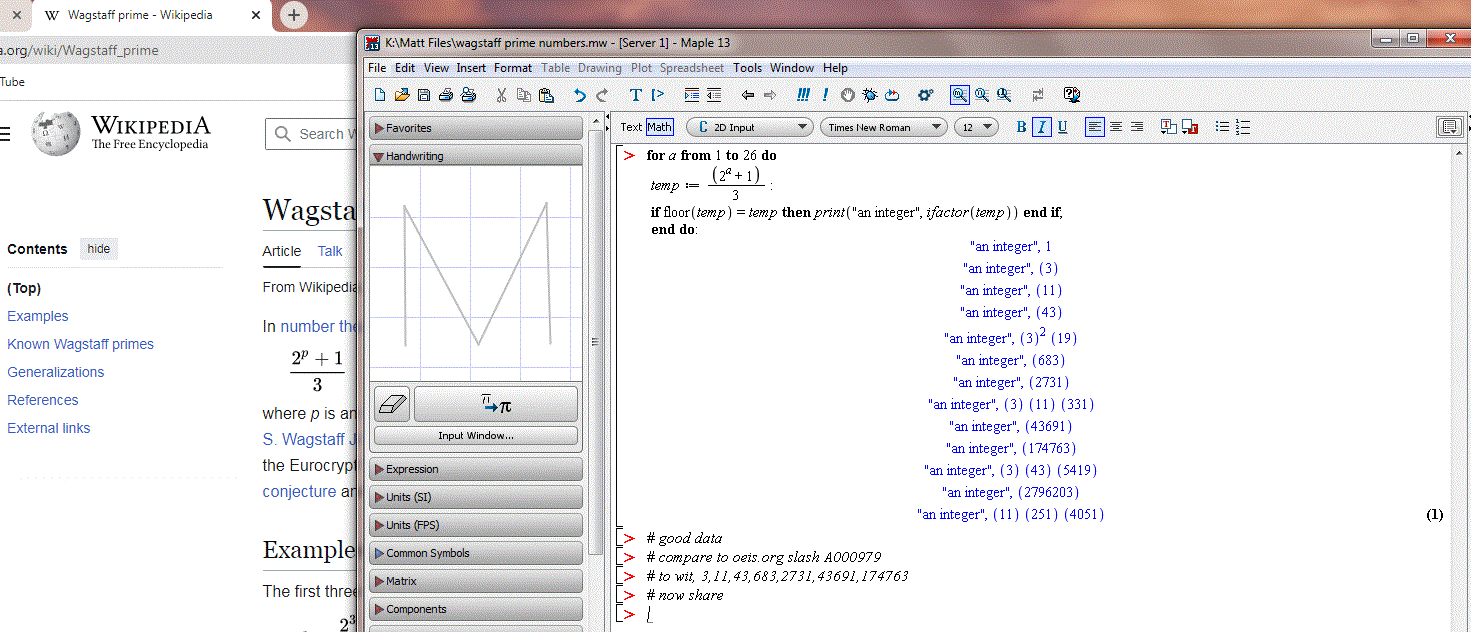
Task: Expand the Components palette
Action: tap(476, 609)
